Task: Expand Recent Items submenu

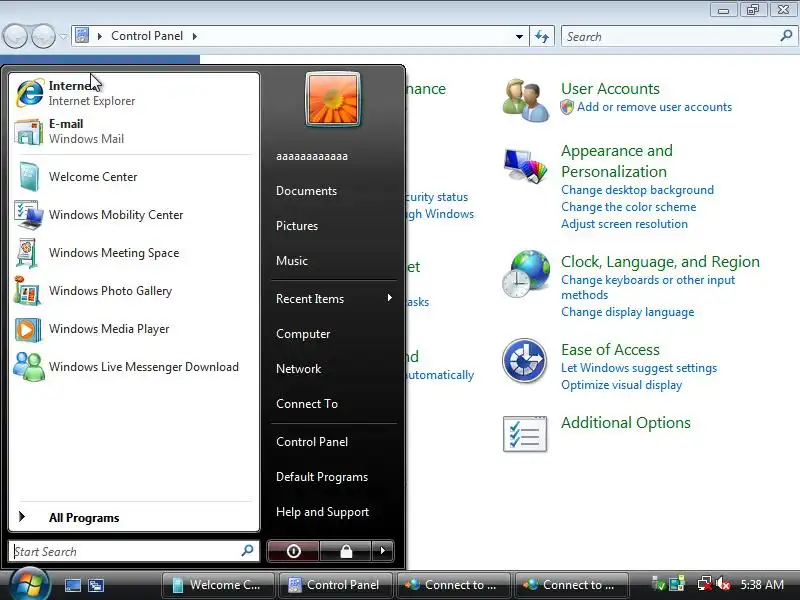Action: pos(333,298)
